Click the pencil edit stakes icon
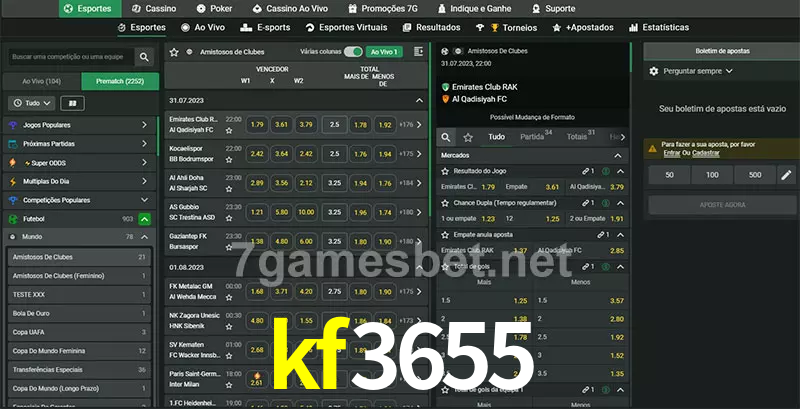 click(786, 175)
